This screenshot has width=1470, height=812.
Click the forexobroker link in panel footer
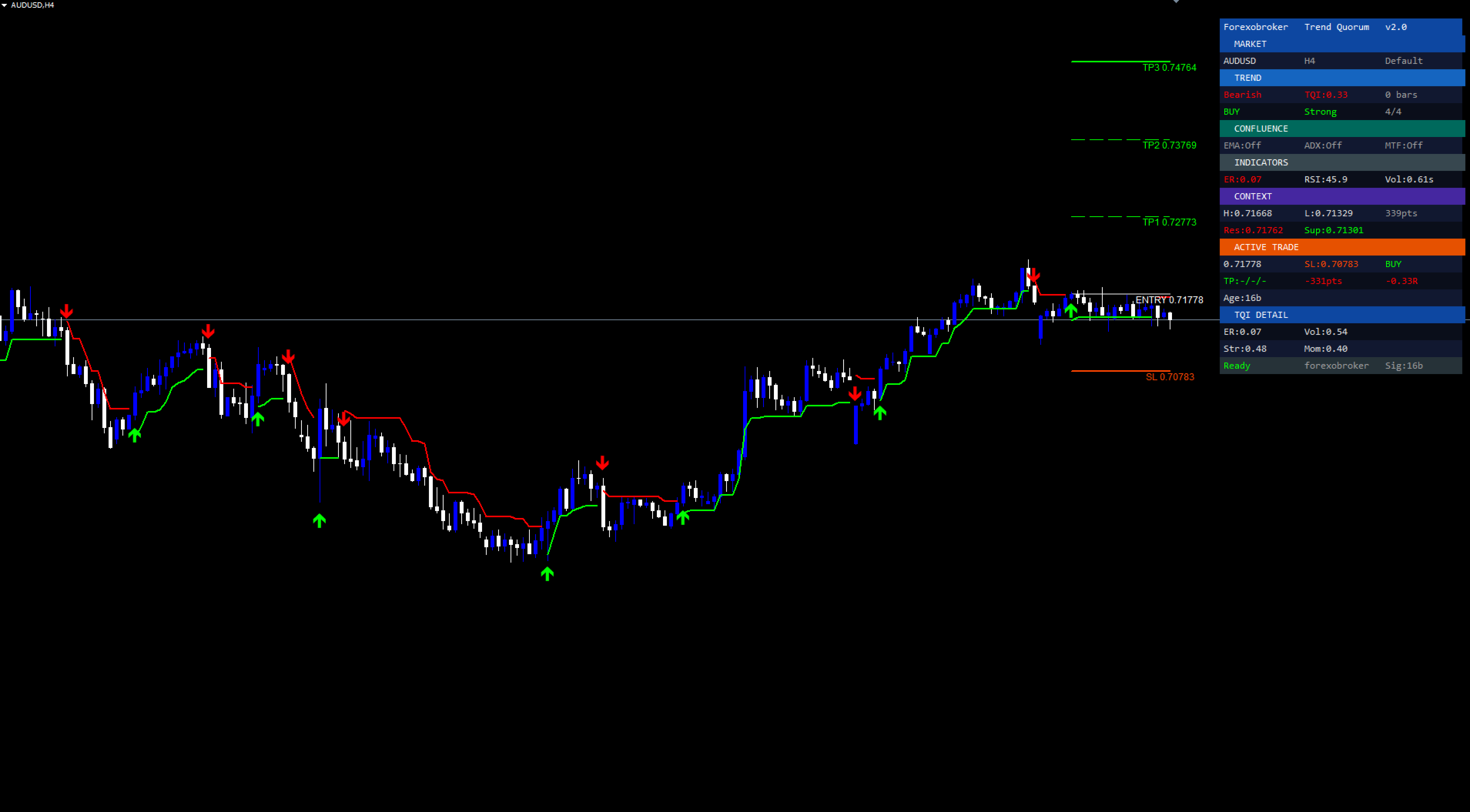pos(1337,366)
